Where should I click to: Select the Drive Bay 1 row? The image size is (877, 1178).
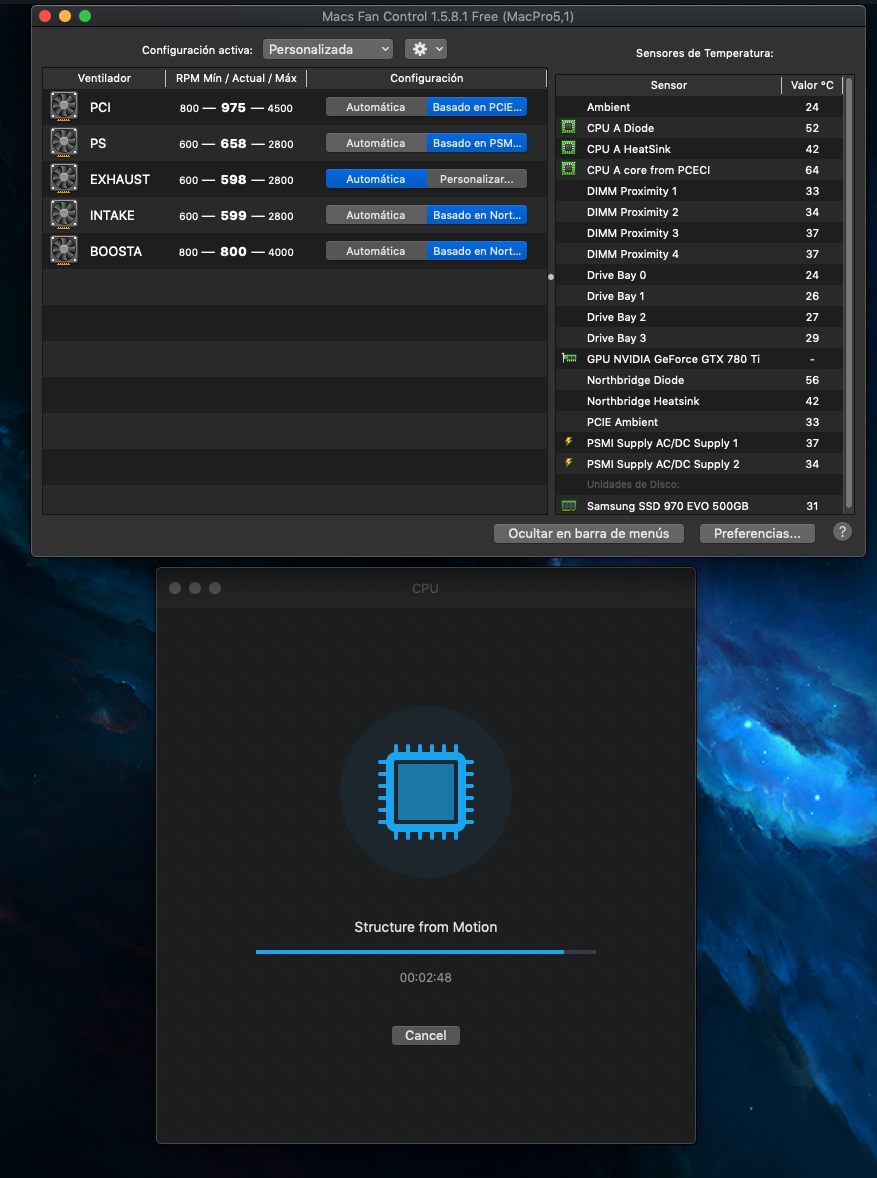pos(700,296)
